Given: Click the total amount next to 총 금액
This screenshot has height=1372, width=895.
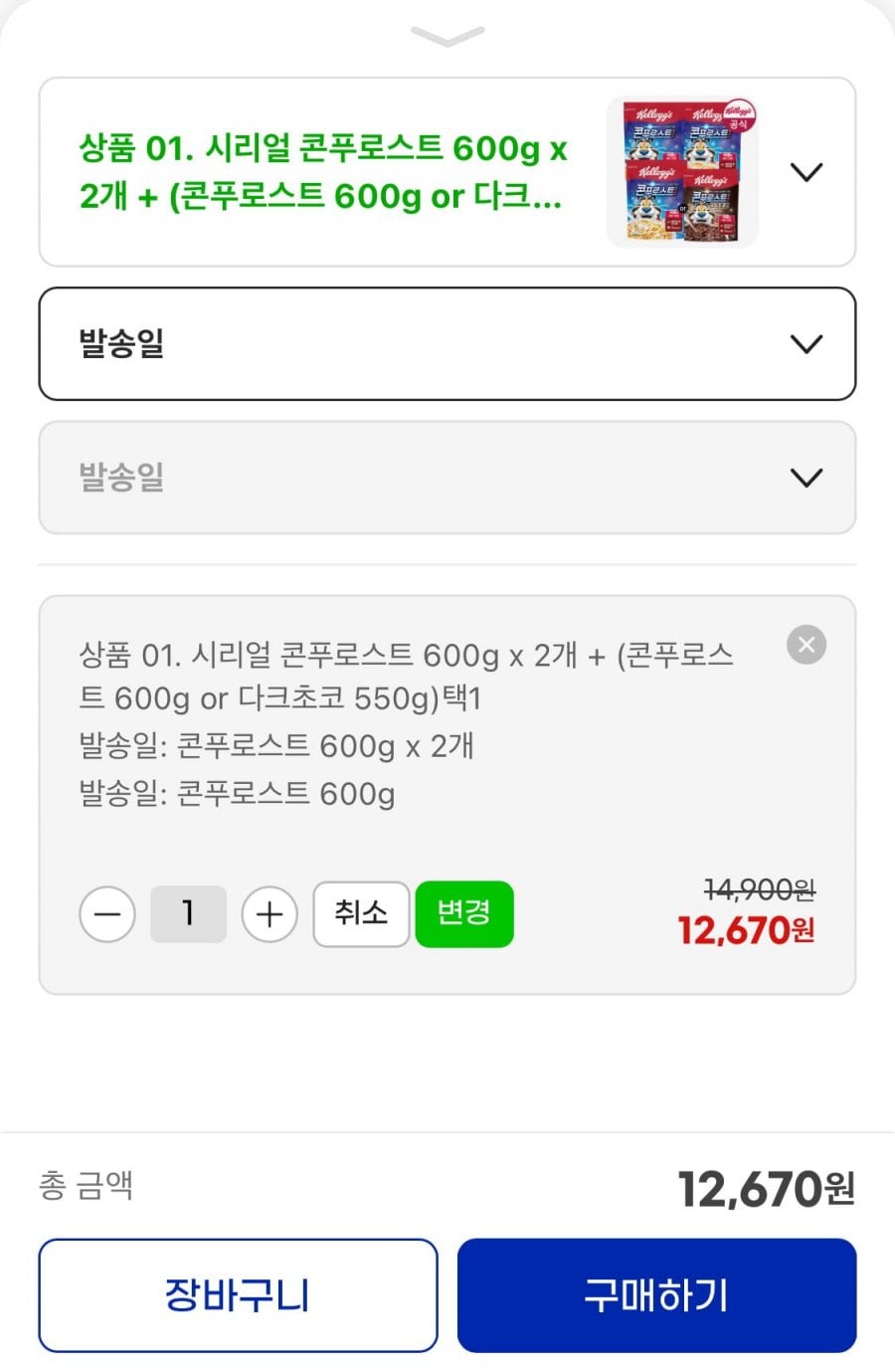Looking at the screenshot, I should coord(766,1189).
